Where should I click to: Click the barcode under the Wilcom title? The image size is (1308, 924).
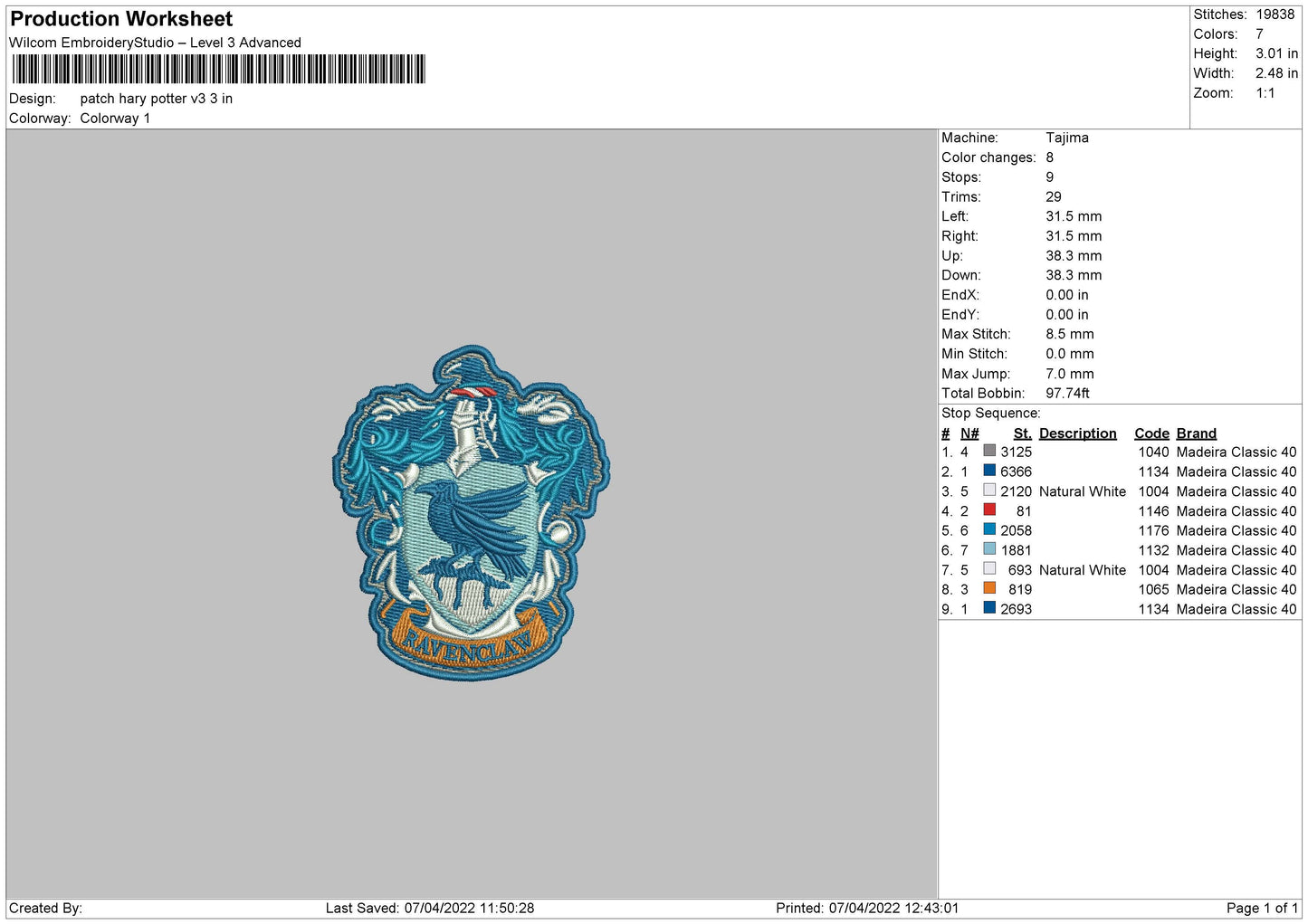point(218,70)
